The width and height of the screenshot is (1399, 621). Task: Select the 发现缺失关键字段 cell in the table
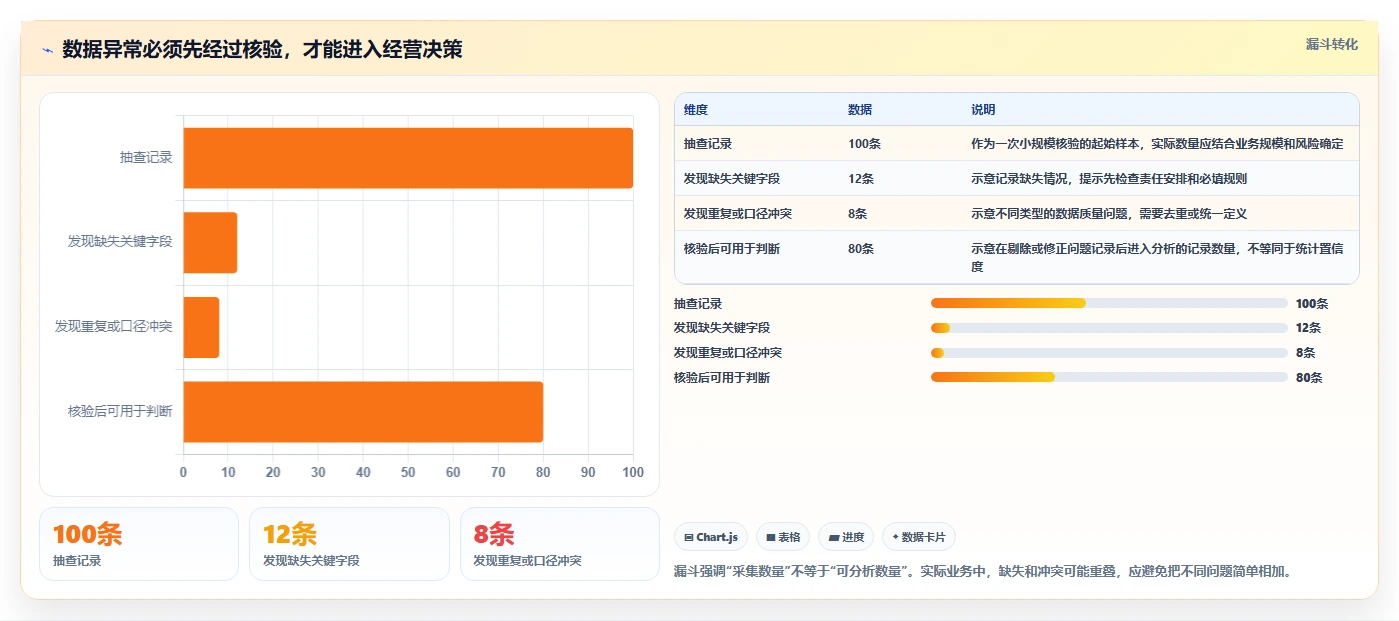[x=732, y=179]
